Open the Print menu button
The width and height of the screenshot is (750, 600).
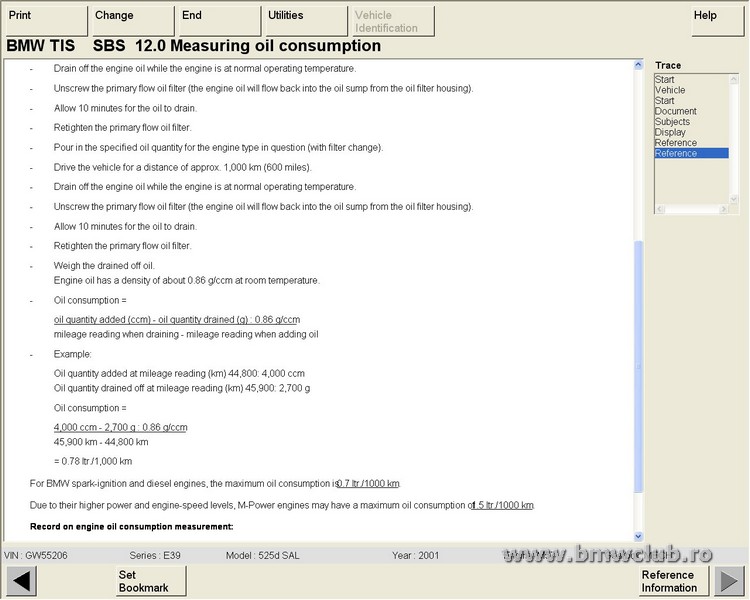(46, 21)
